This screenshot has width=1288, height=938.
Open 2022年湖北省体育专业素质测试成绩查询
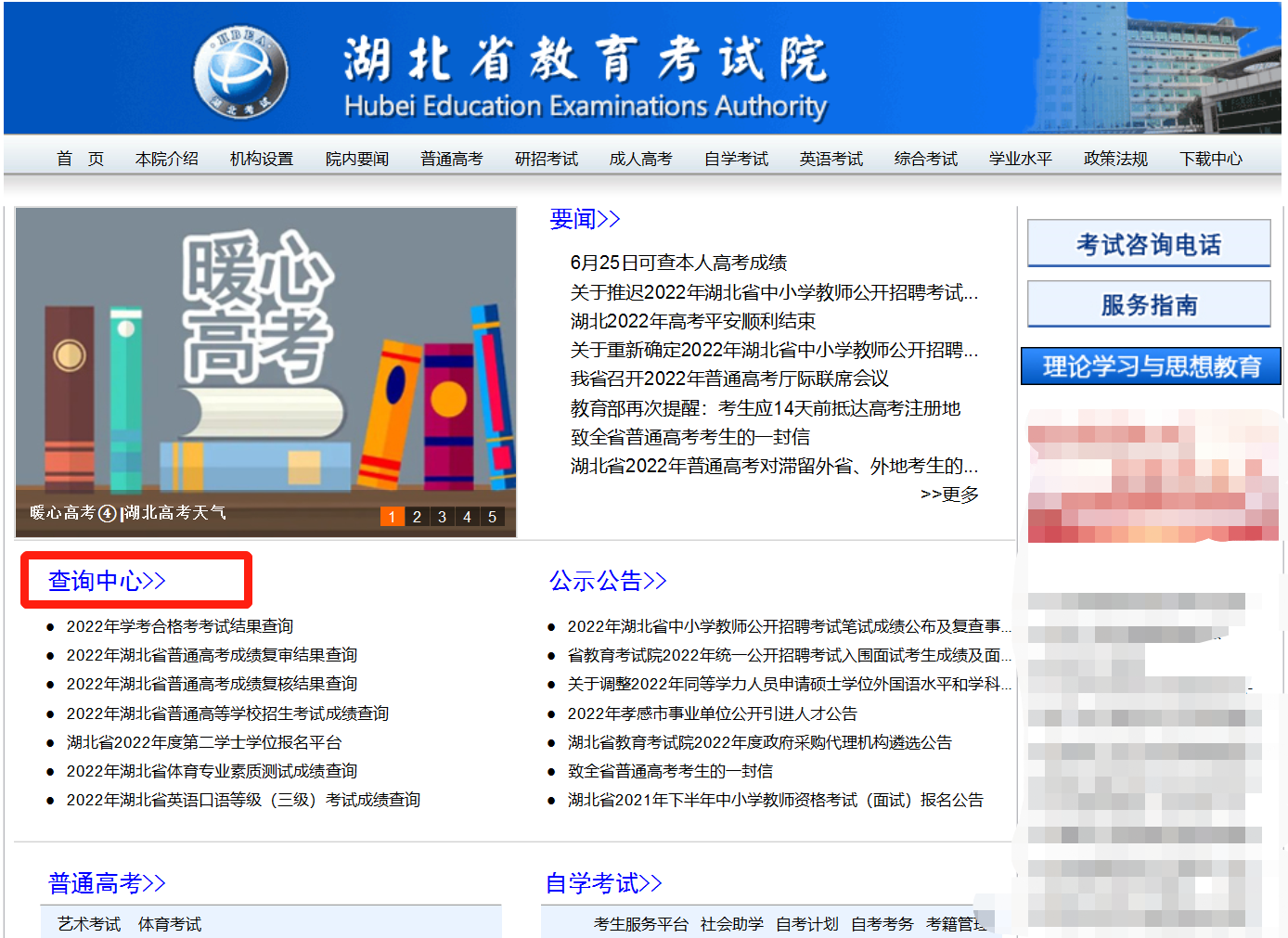point(212,771)
